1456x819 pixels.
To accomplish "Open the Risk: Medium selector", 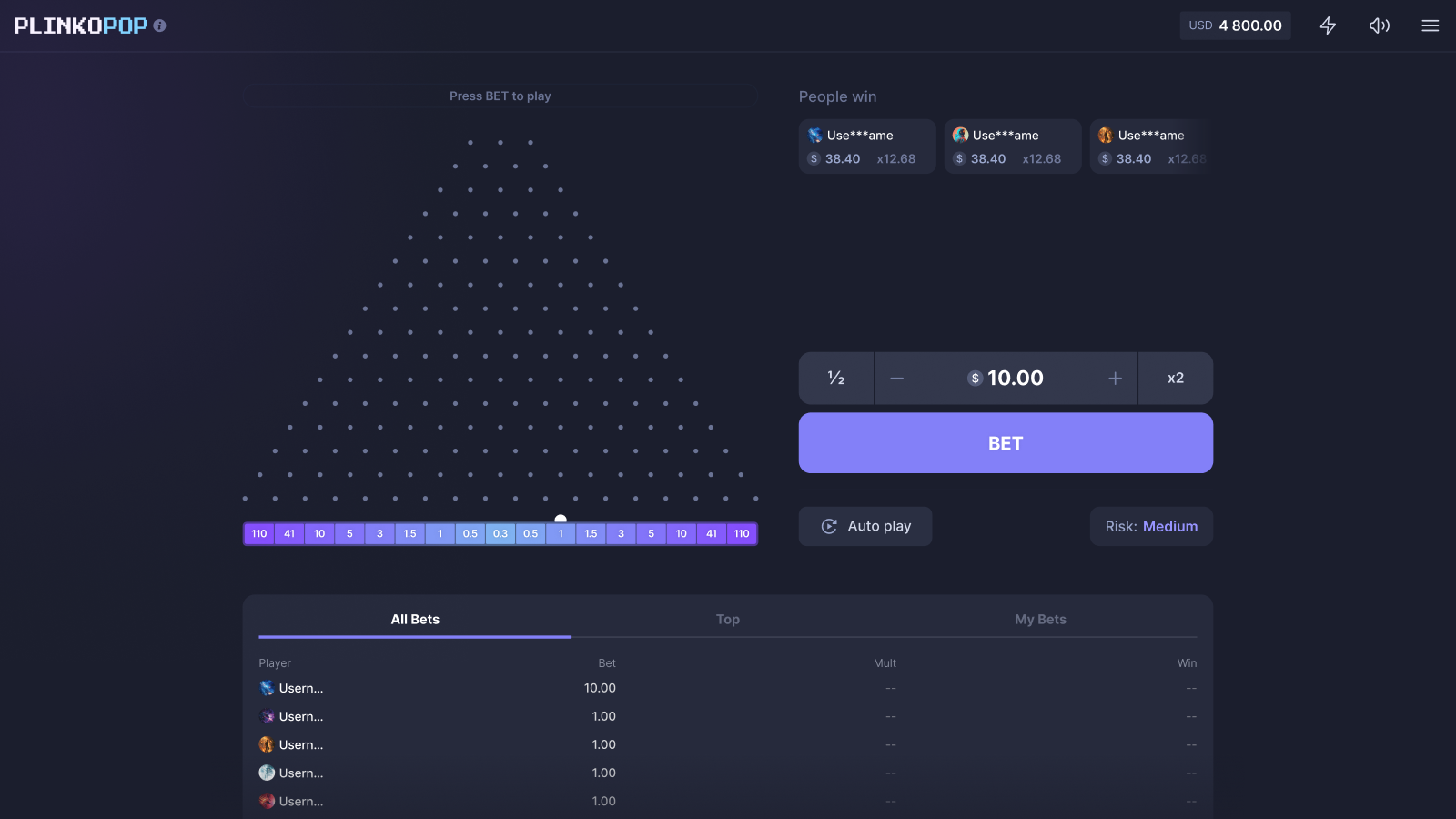I will click(x=1151, y=526).
